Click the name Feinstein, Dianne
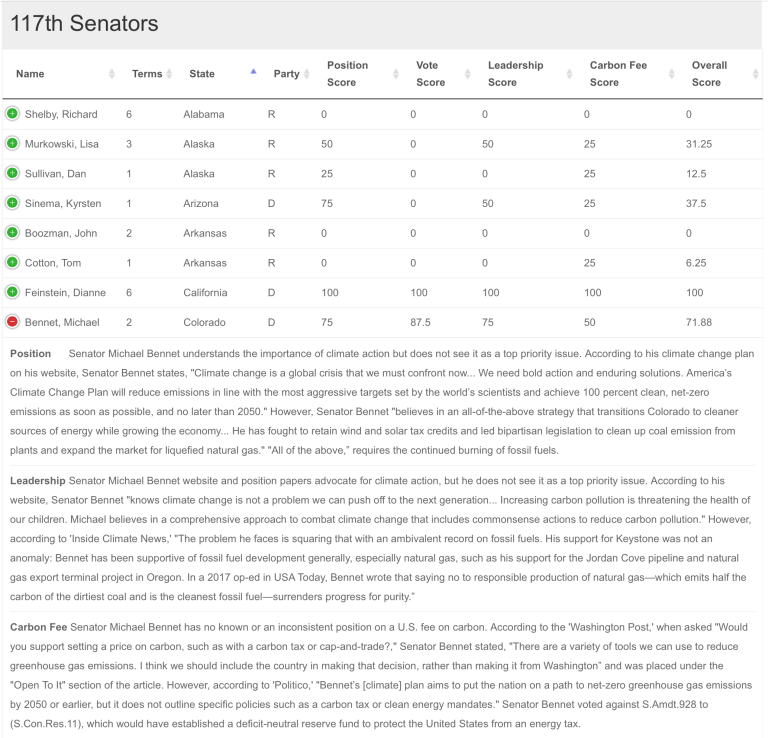This screenshot has width=768, height=738. coord(64,293)
